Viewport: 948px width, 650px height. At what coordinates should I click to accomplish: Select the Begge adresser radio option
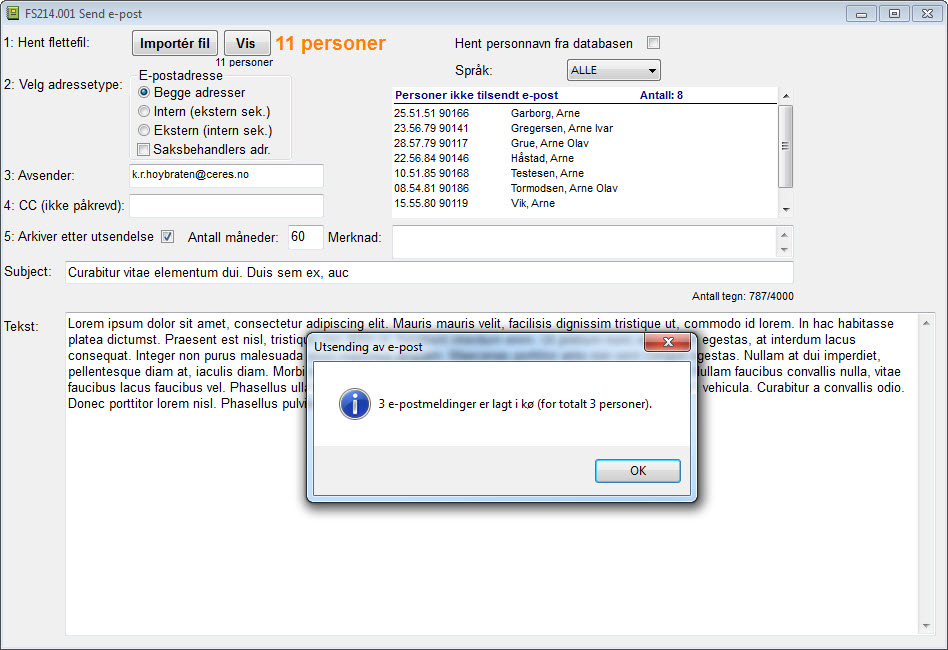(144, 93)
